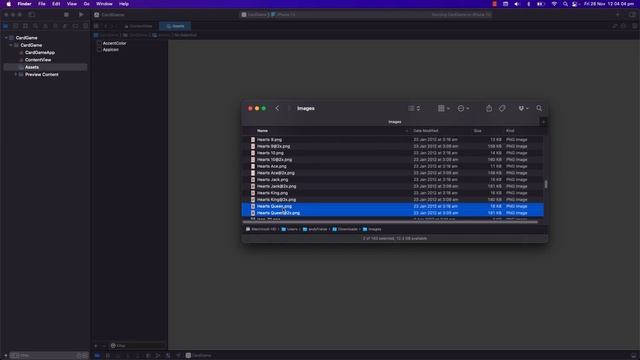The width and height of the screenshot is (640, 360).
Task: Show Xcode project navigator icon
Action: pos(6,26)
